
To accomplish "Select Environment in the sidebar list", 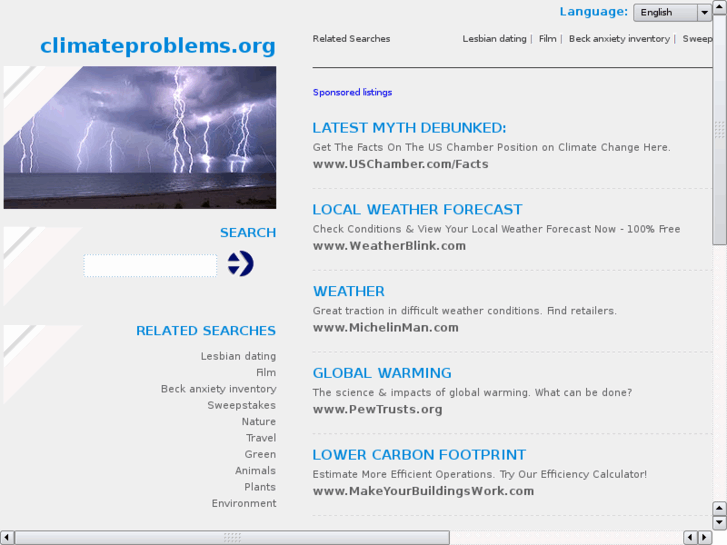I will click(x=244, y=503).
